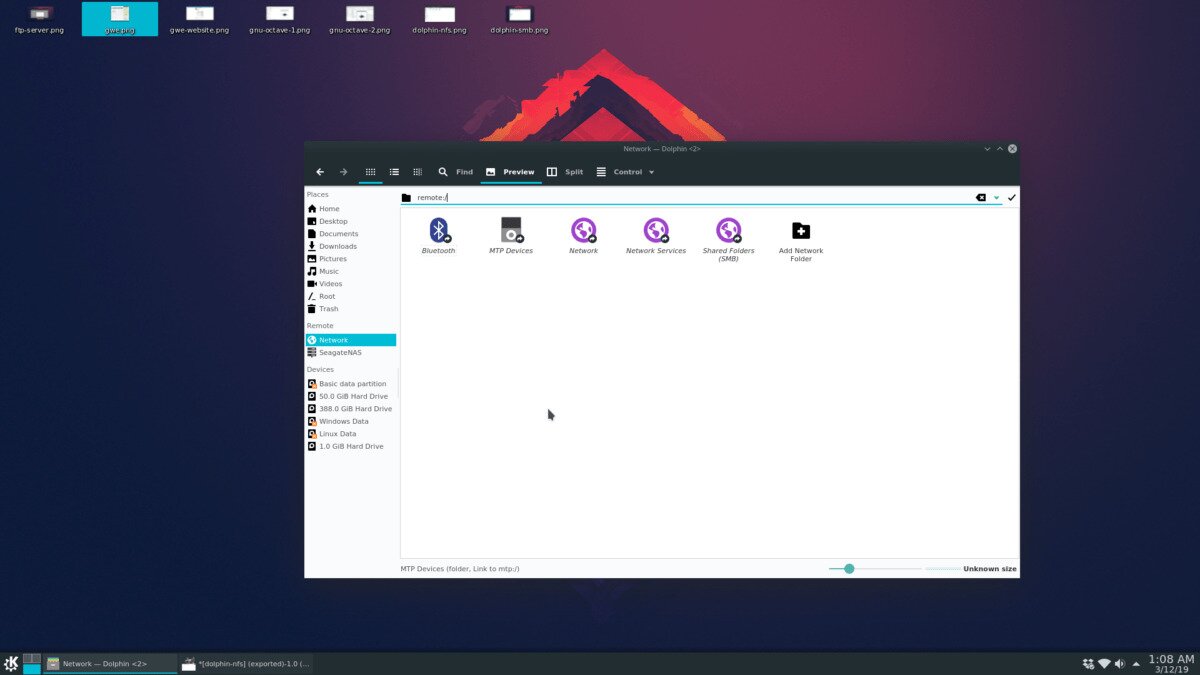1200x675 pixels.
Task: Open the Find search tool
Action: click(x=455, y=172)
